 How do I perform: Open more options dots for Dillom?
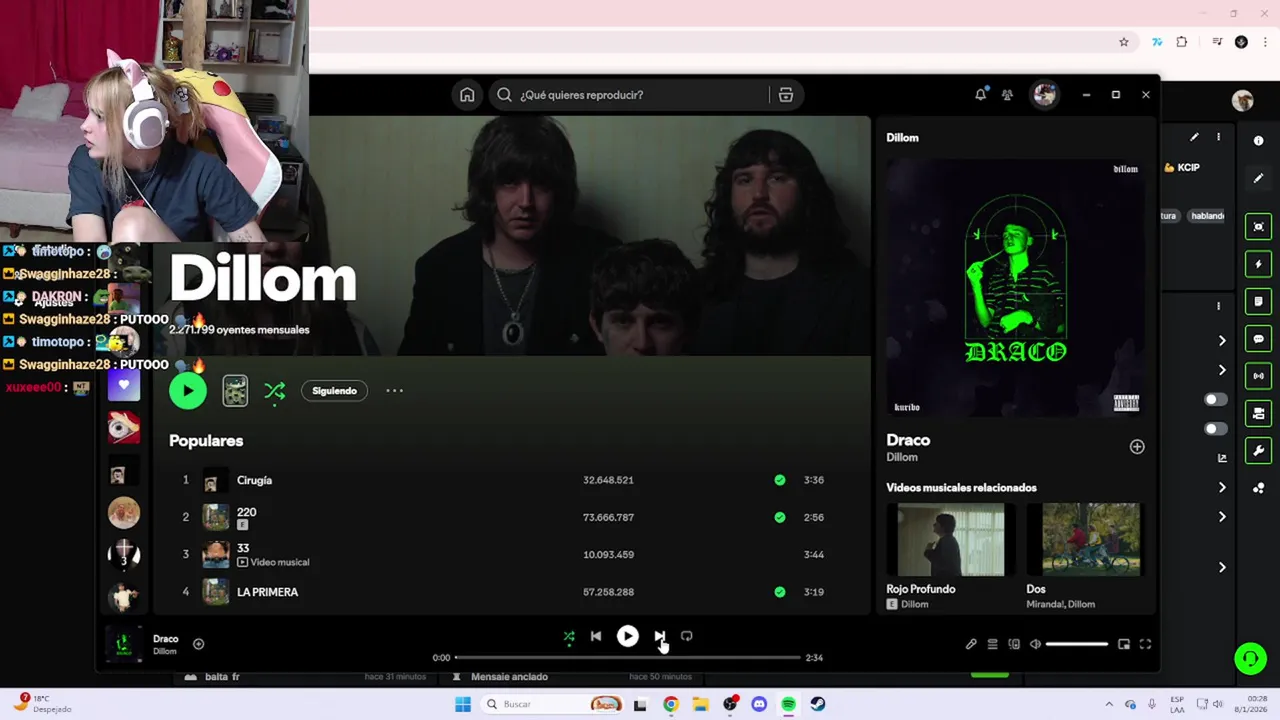(395, 391)
